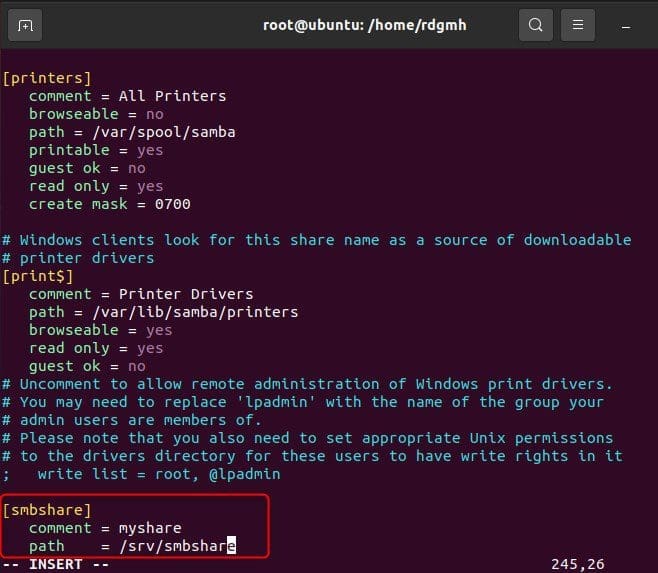Image resolution: width=658 pixels, height=573 pixels.
Task: Click the cursor position indicator 245,26
Action: [578, 564]
